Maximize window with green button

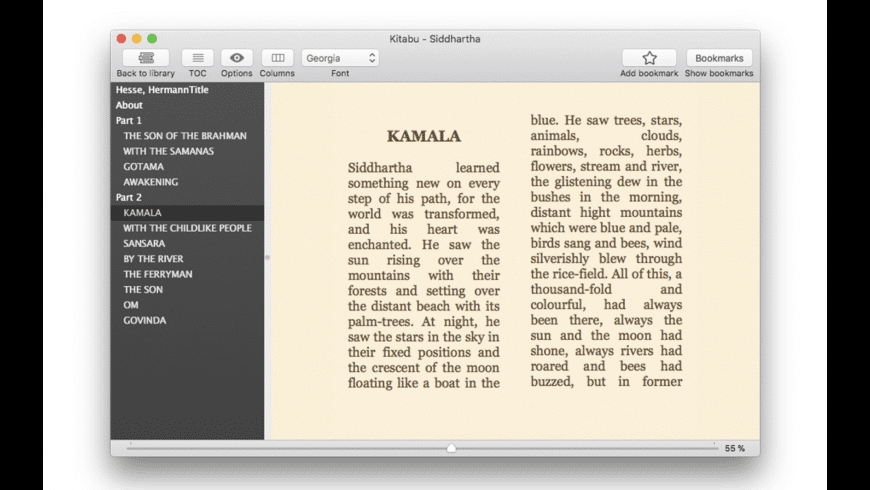(152, 38)
